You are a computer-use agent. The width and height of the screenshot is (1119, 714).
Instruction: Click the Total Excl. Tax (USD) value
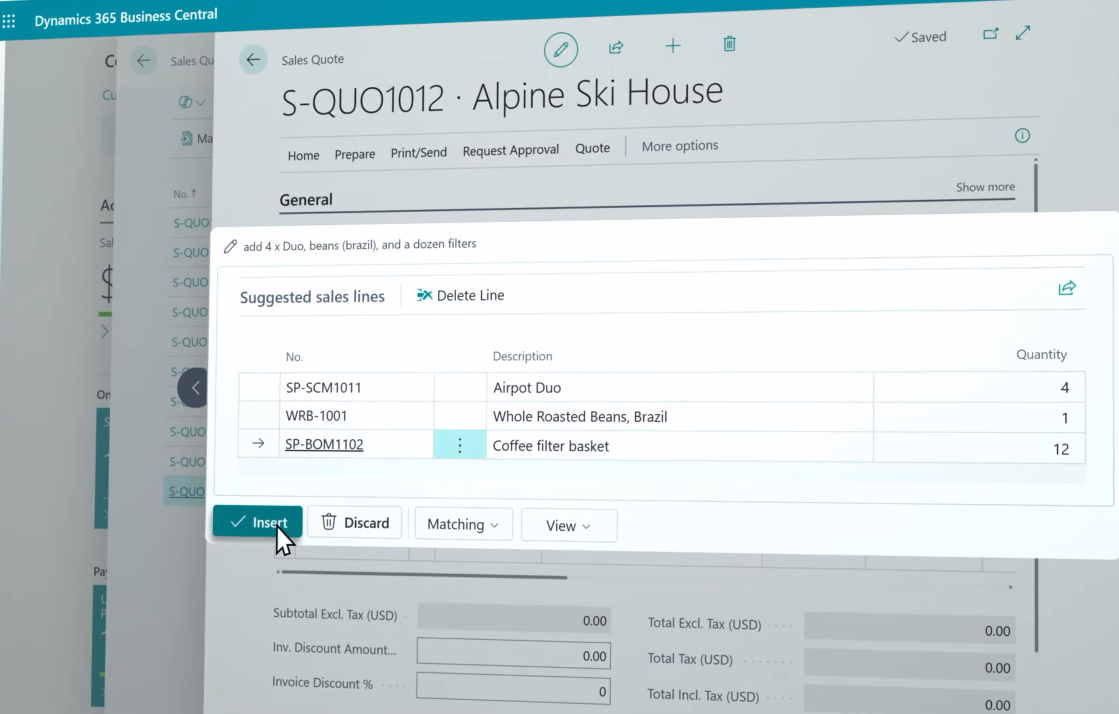coord(907,629)
